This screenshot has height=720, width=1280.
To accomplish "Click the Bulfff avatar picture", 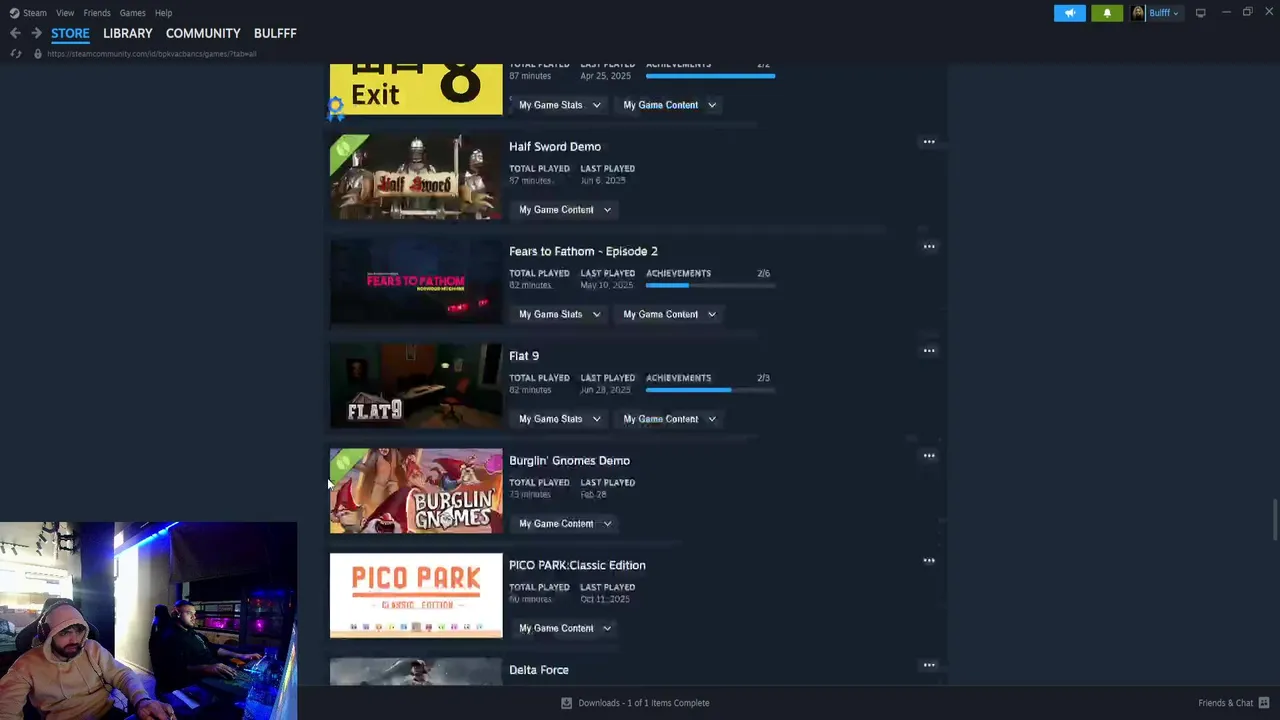I will (1138, 13).
